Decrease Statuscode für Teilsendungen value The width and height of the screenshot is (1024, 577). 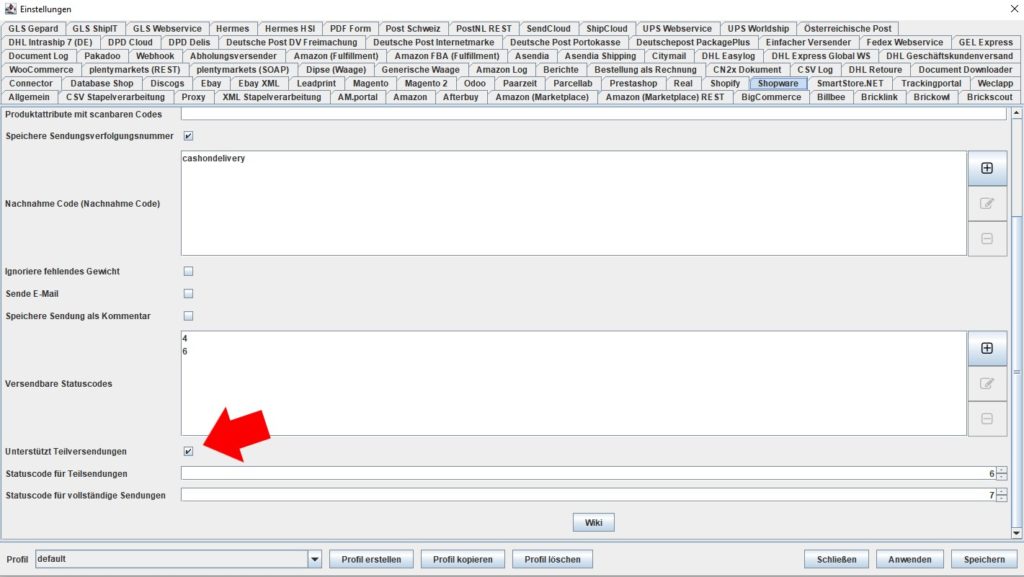[1002, 476]
